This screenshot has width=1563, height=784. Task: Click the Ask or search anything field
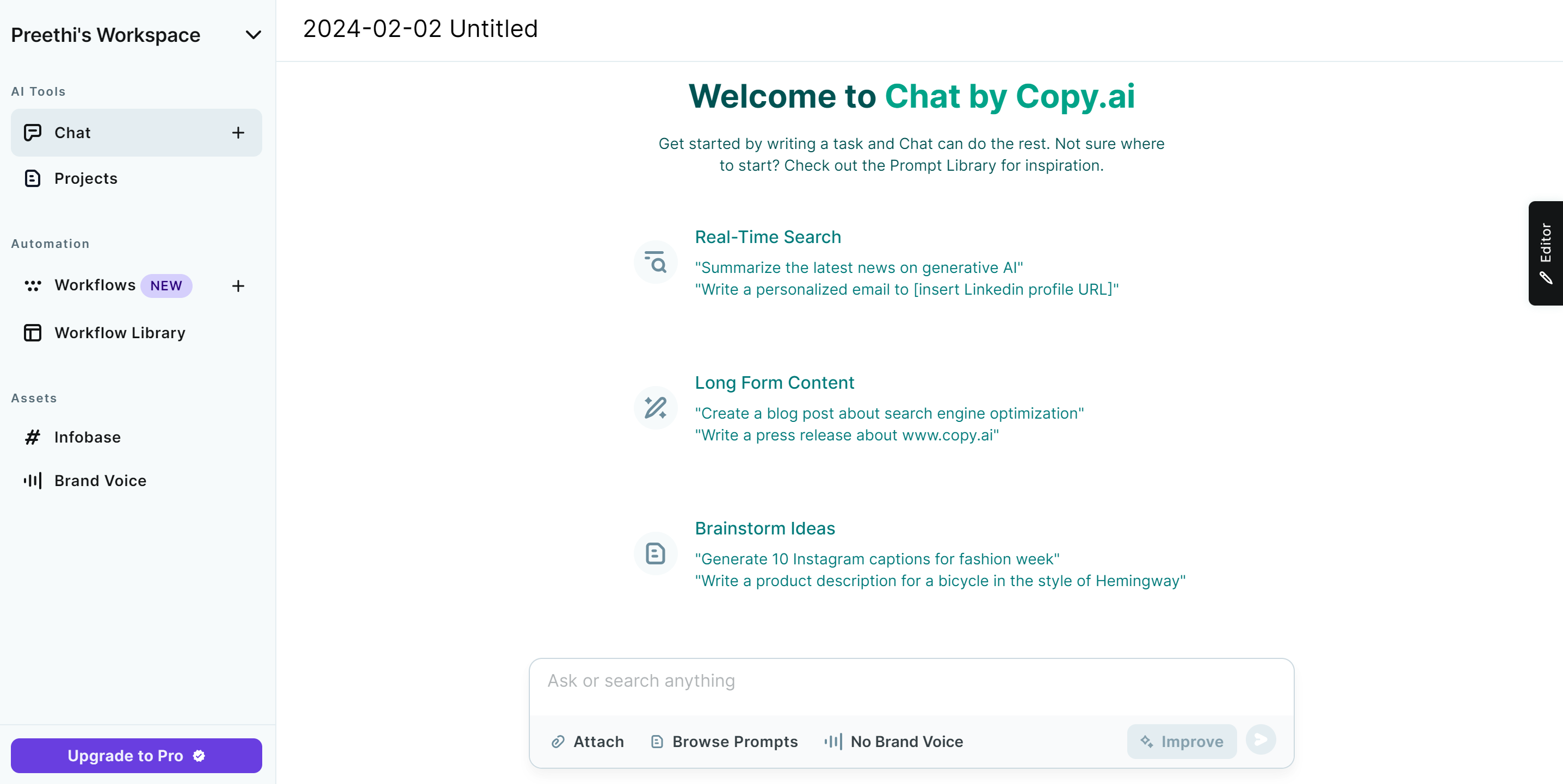click(910, 682)
